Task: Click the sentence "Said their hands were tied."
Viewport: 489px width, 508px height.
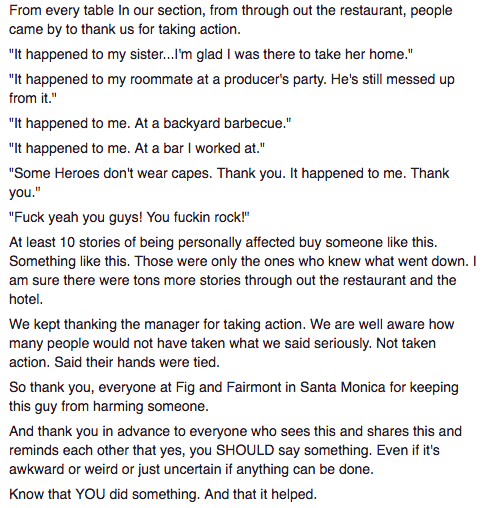Action: pos(137,362)
